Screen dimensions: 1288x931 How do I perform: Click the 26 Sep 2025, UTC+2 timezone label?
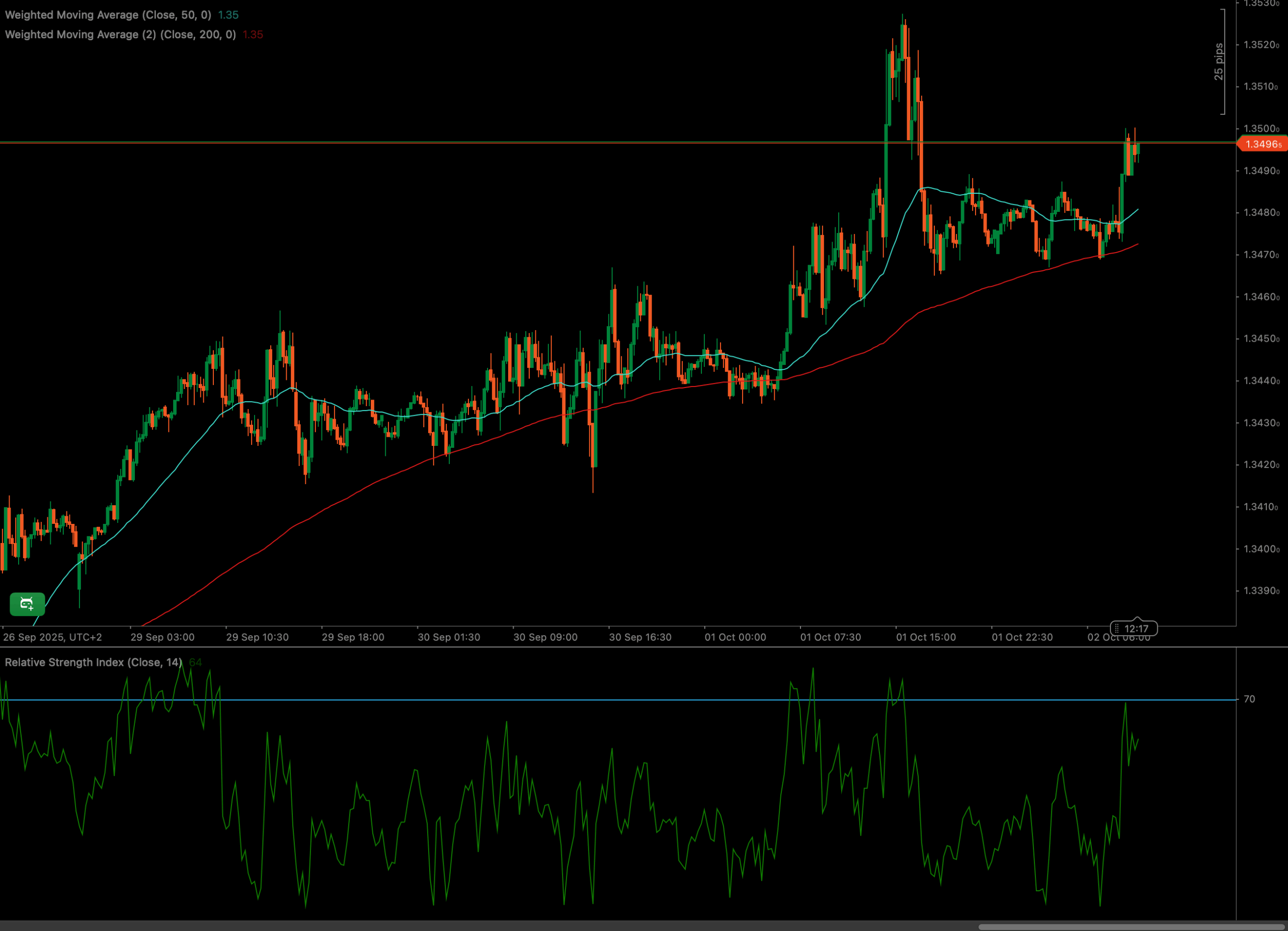tap(52, 637)
